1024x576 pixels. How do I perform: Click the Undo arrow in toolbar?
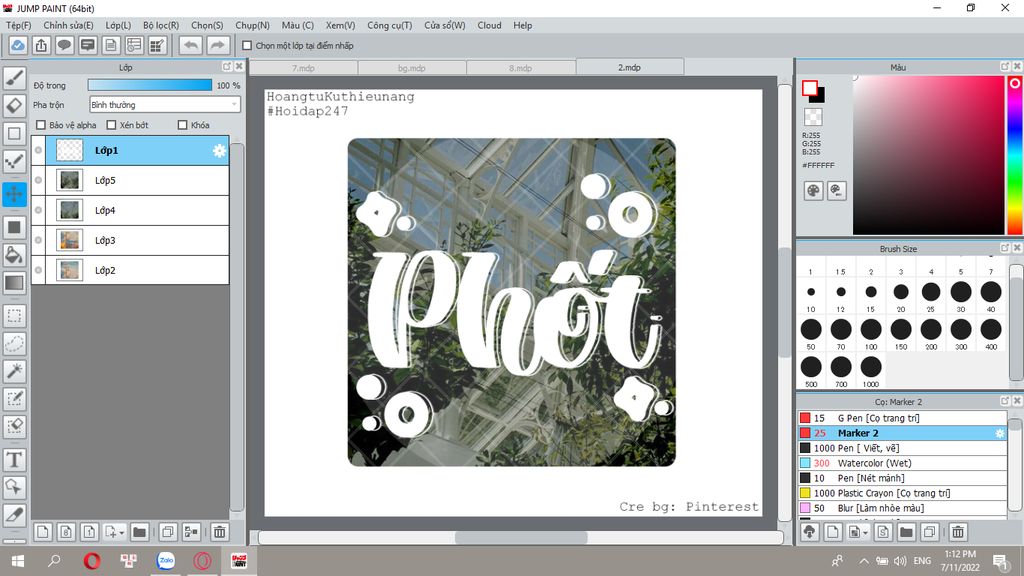click(191, 45)
